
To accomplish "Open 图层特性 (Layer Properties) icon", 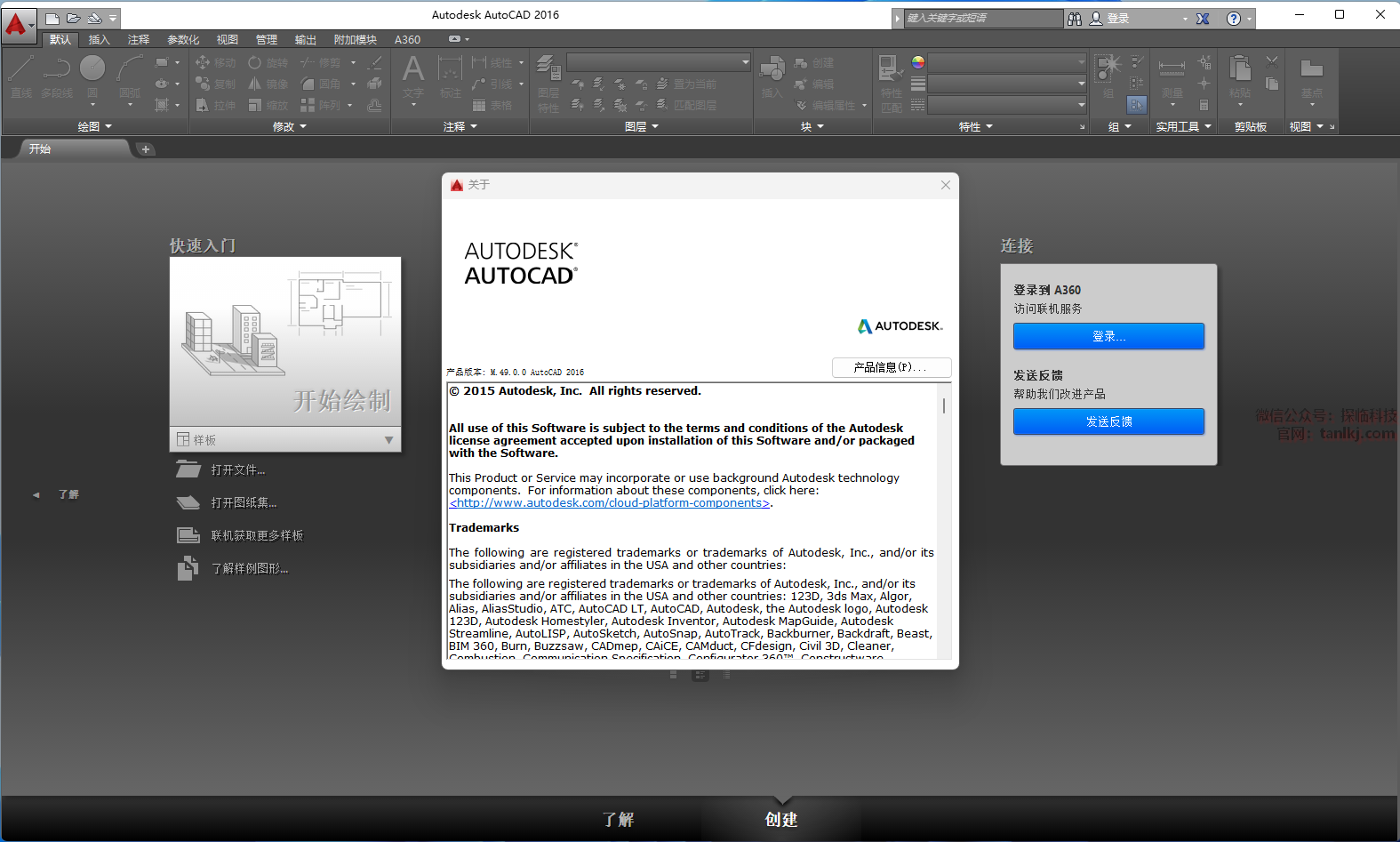I will pos(548,71).
